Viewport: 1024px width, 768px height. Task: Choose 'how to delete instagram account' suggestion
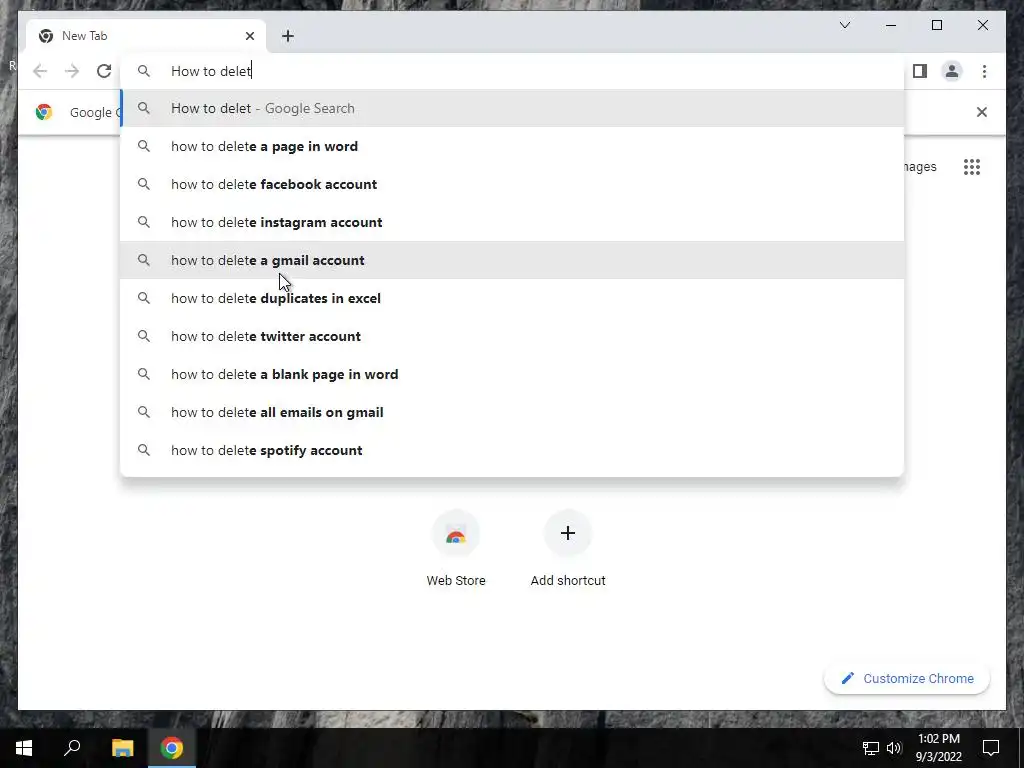pos(512,222)
